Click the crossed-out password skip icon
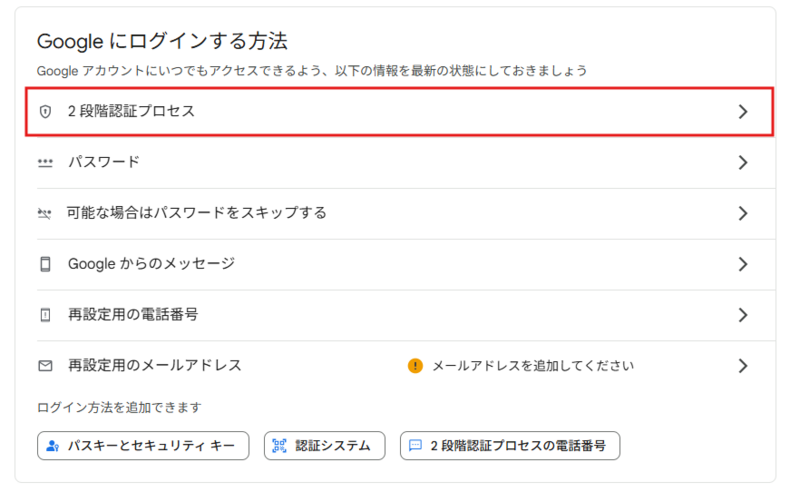This screenshot has width=800, height=492. click(x=45, y=213)
